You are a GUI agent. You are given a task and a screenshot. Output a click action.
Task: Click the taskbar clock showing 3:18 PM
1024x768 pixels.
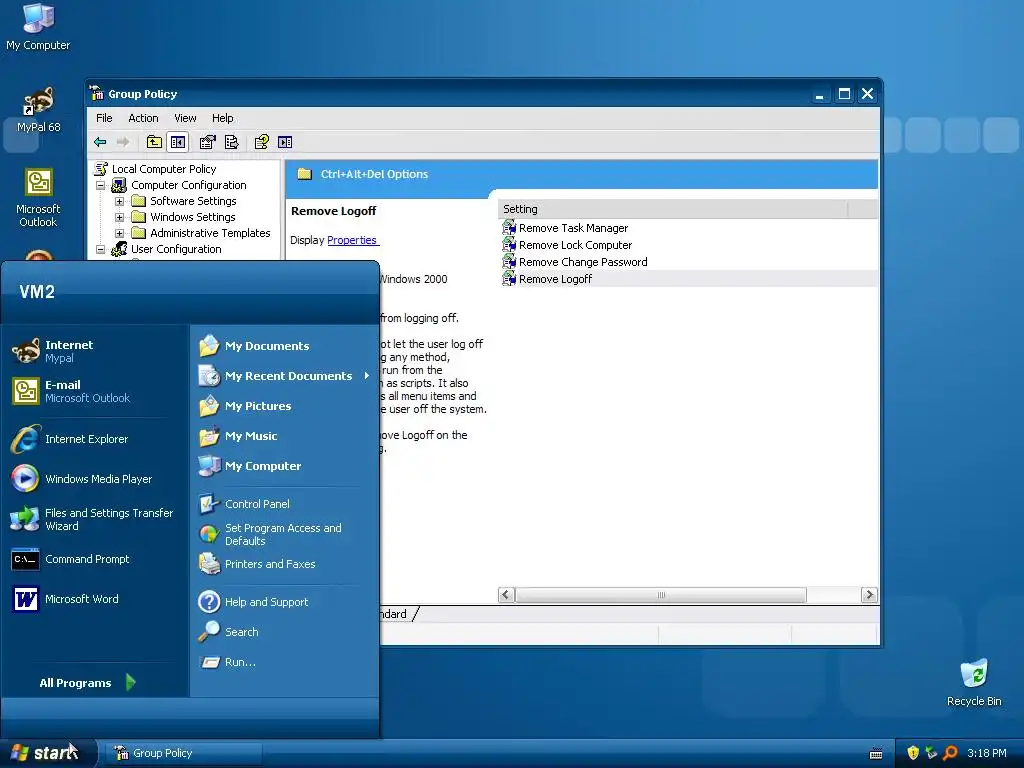click(986, 753)
